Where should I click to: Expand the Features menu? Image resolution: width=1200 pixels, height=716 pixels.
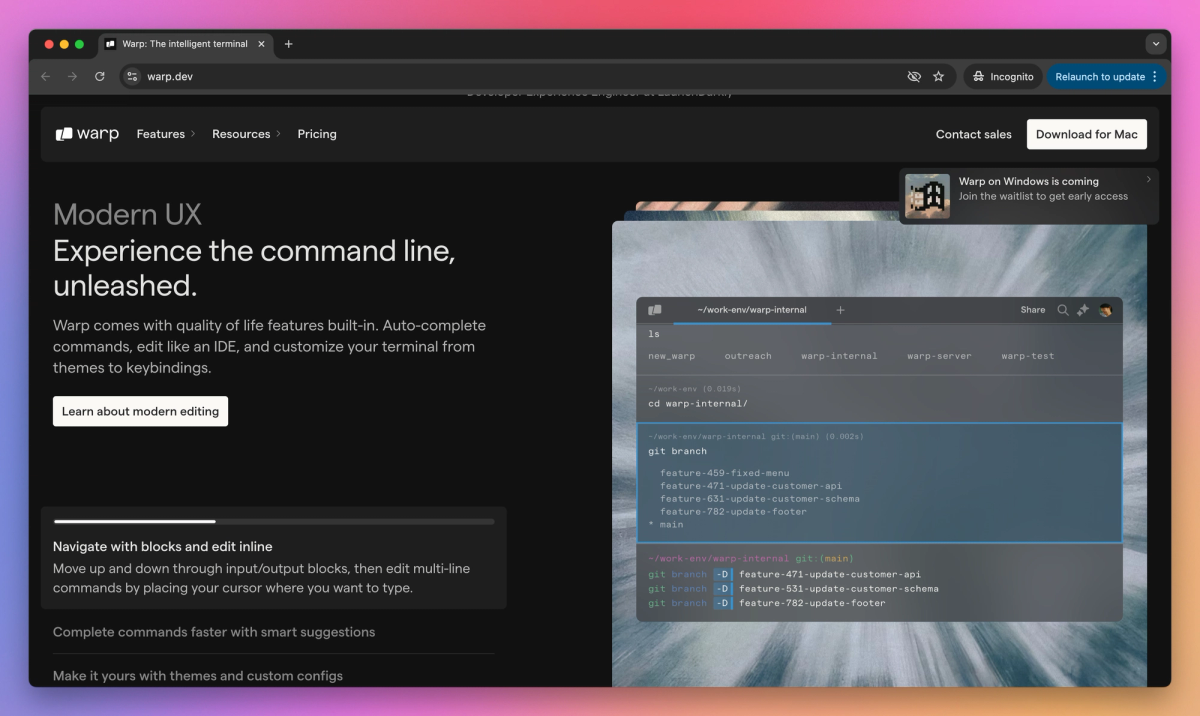[166, 134]
